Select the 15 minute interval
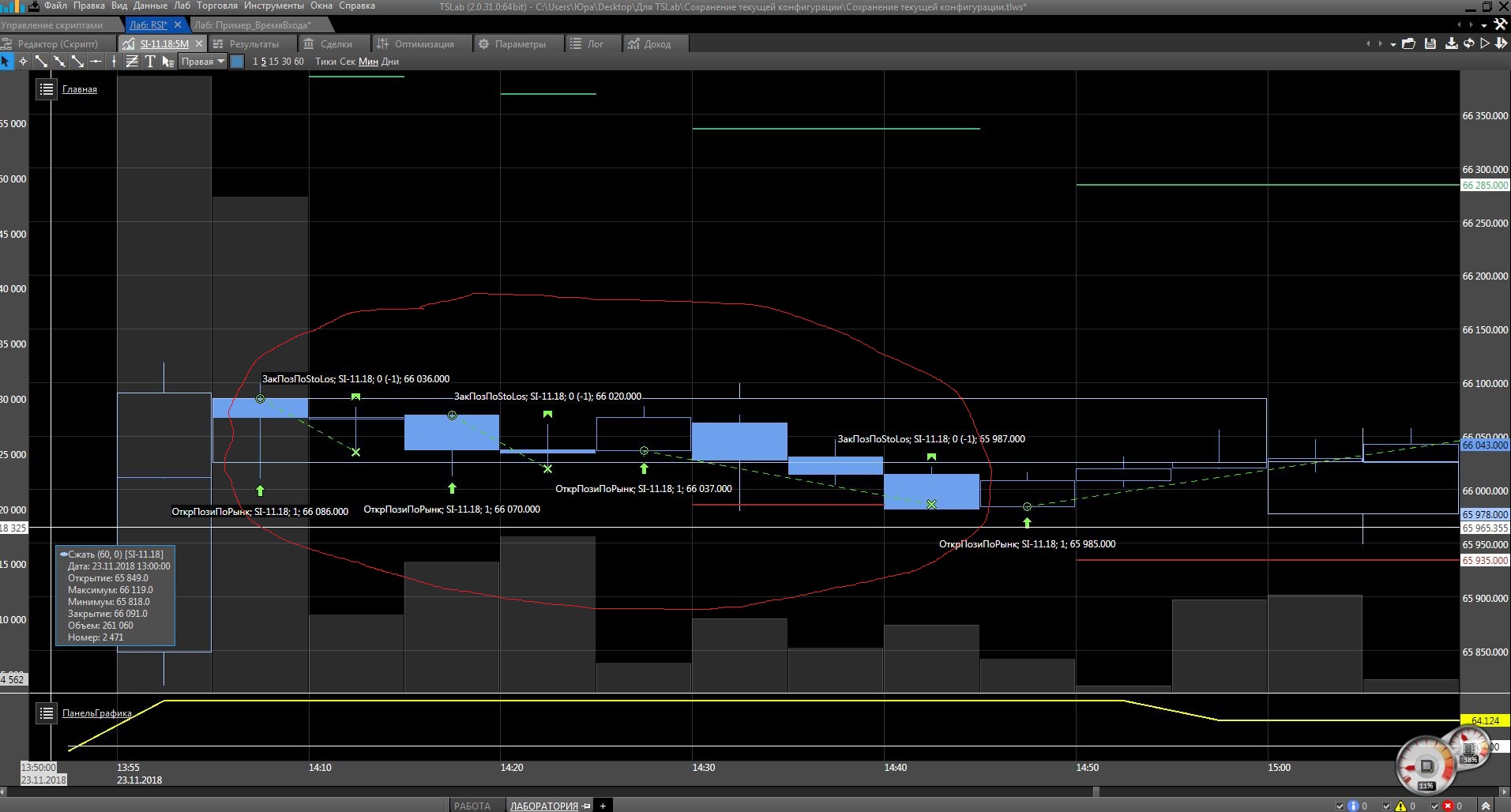Screen dimensions: 1511x812 [273, 62]
